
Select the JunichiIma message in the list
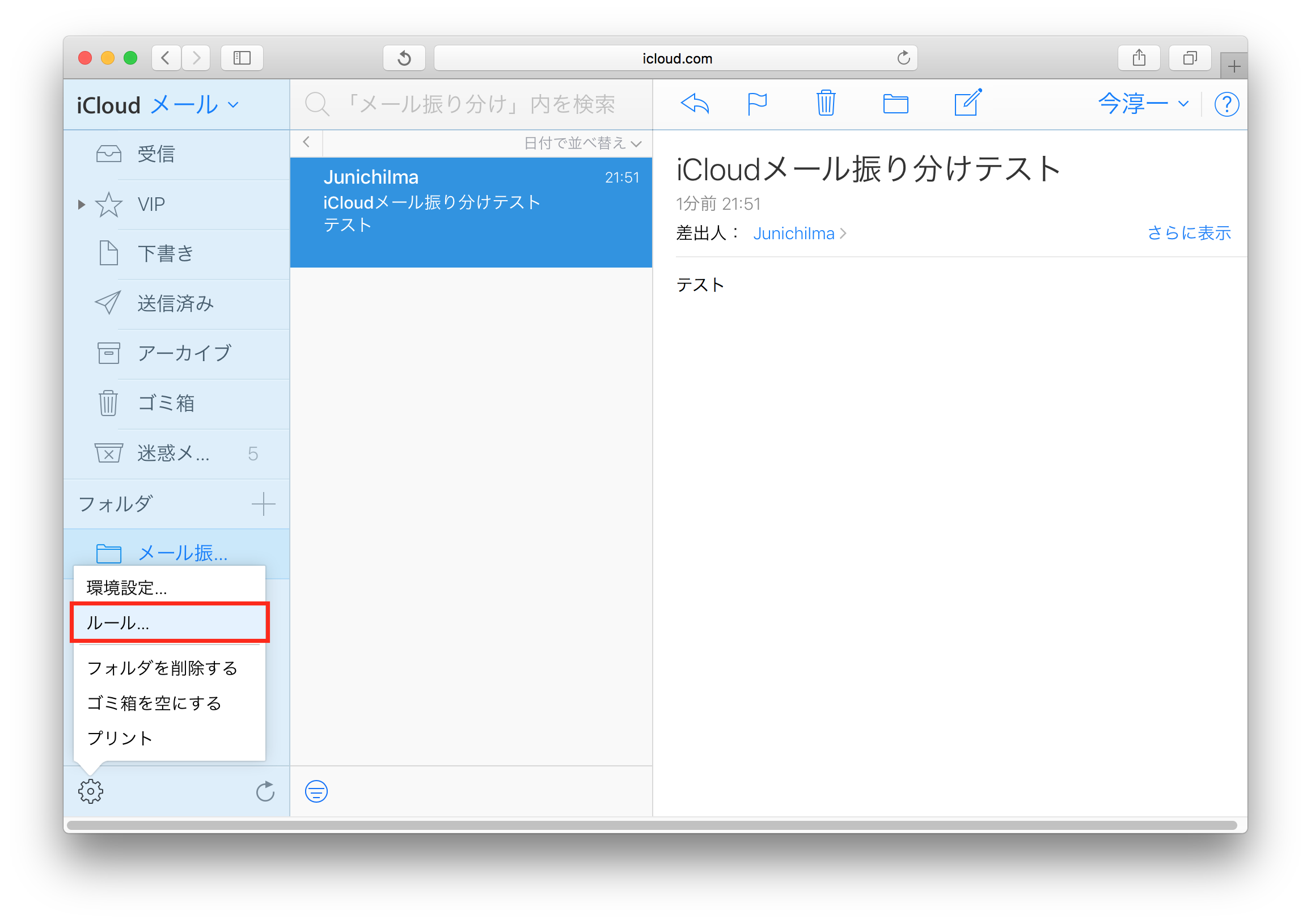click(471, 213)
